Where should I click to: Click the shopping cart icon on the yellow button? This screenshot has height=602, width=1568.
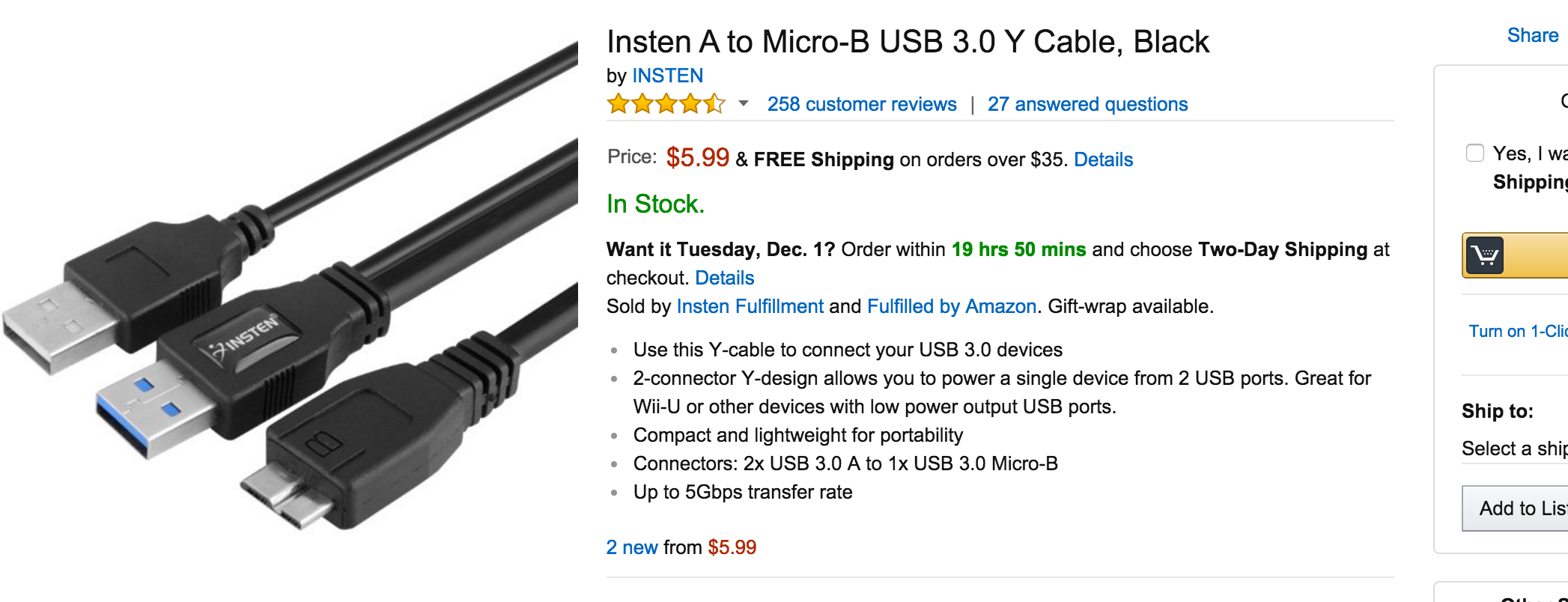tap(1484, 256)
